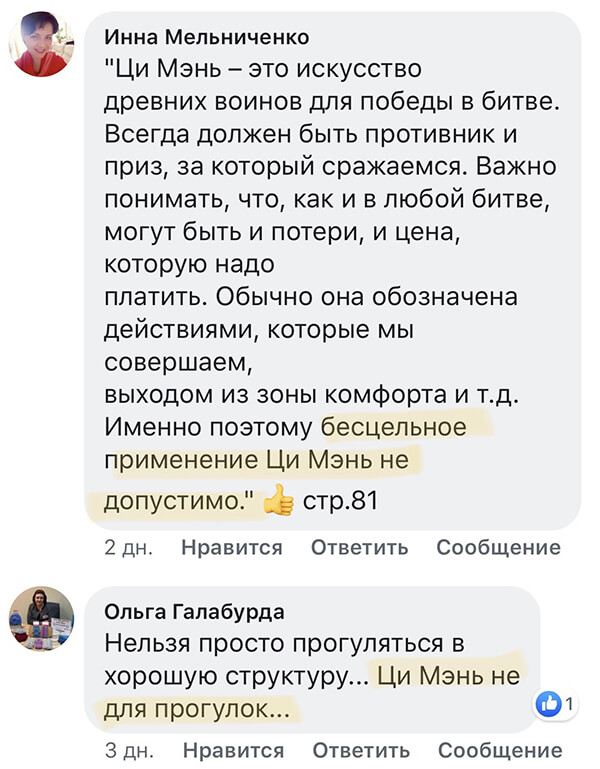Click the name Инна Мельниченко

(207, 37)
